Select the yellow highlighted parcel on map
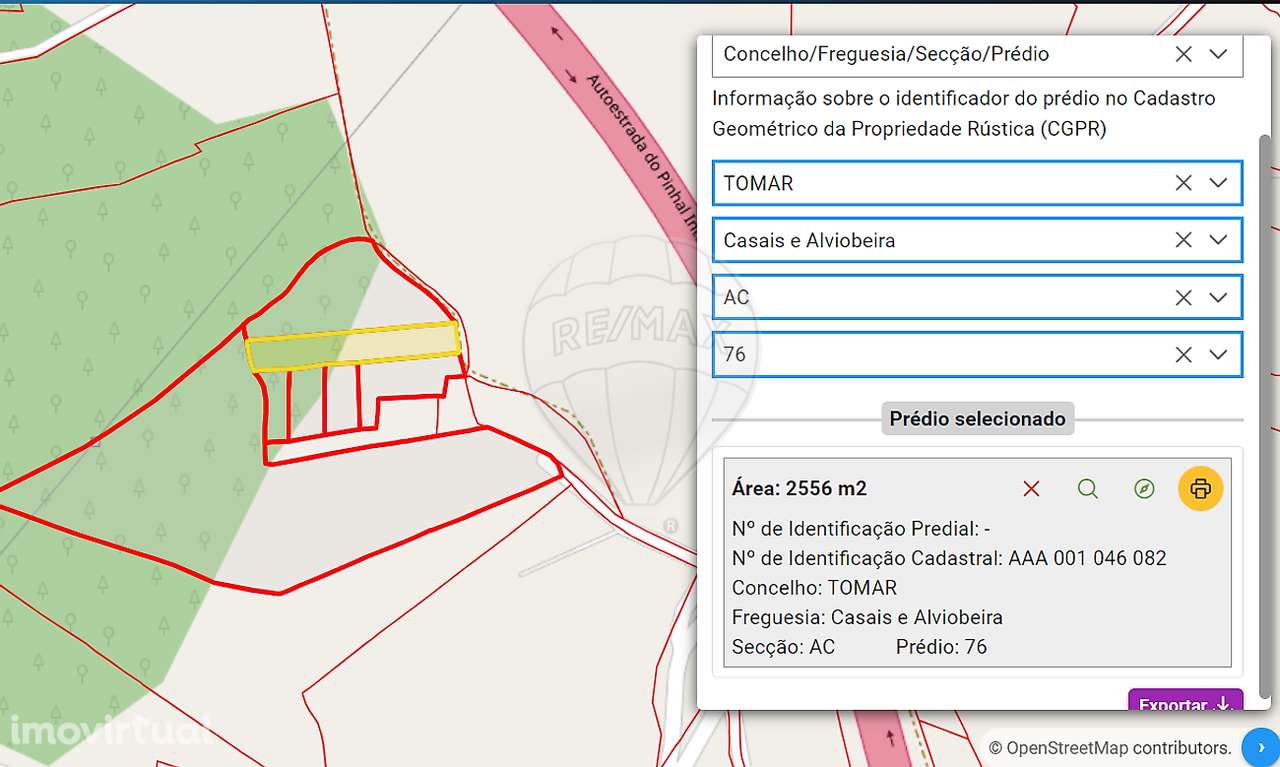 coord(353,347)
